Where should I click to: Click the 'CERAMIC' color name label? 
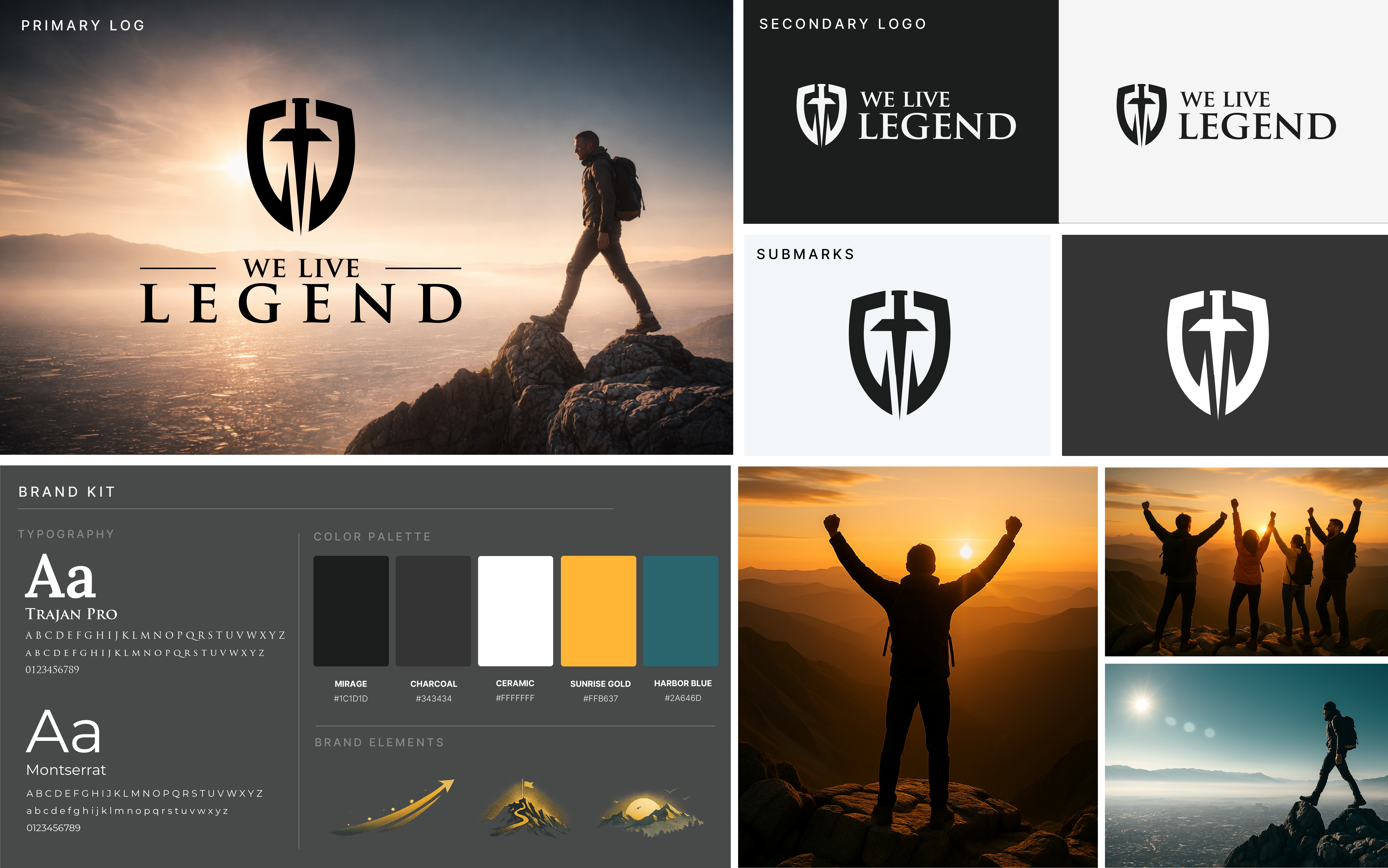[515, 683]
